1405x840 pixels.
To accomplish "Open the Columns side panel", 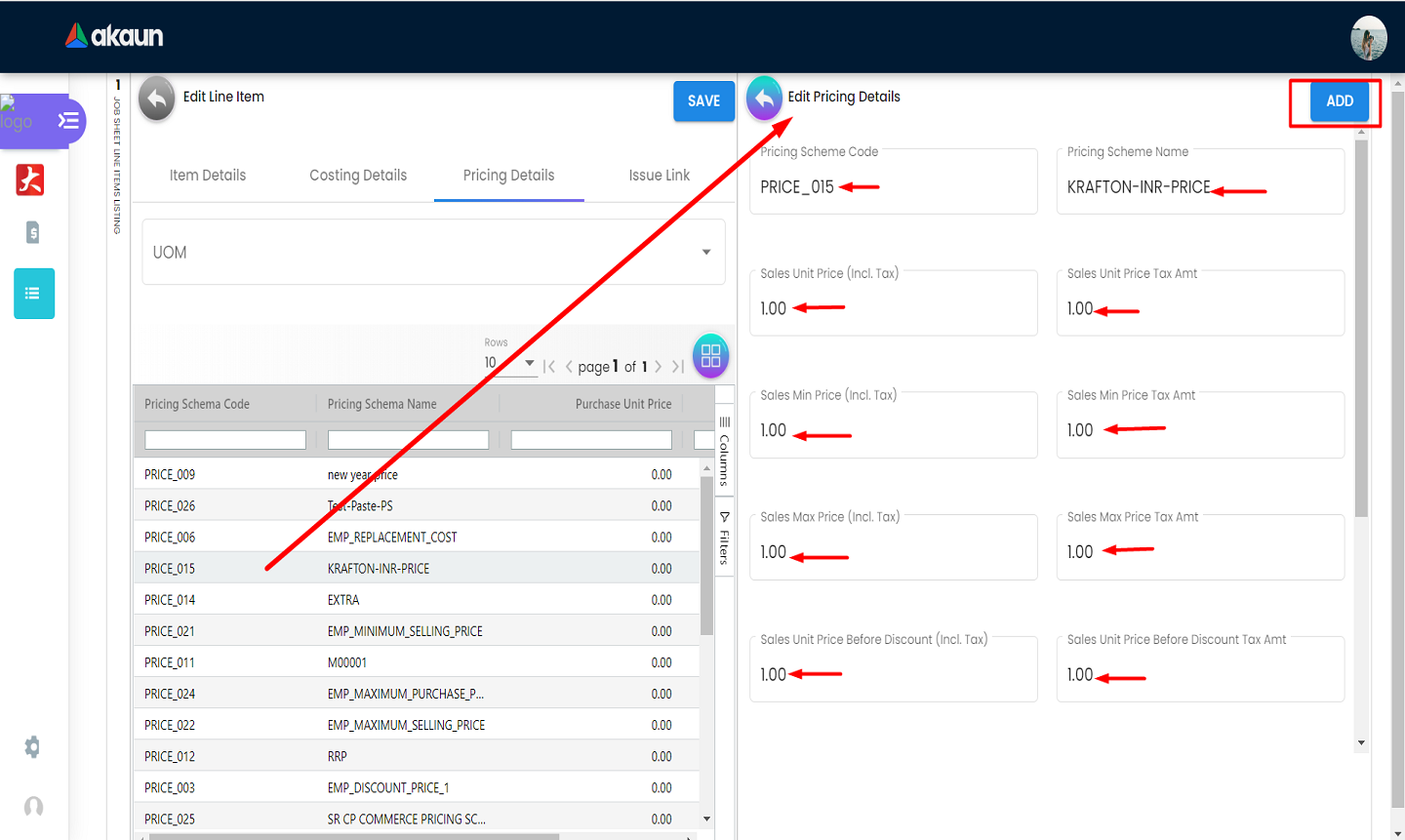I will tap(724, 450).
